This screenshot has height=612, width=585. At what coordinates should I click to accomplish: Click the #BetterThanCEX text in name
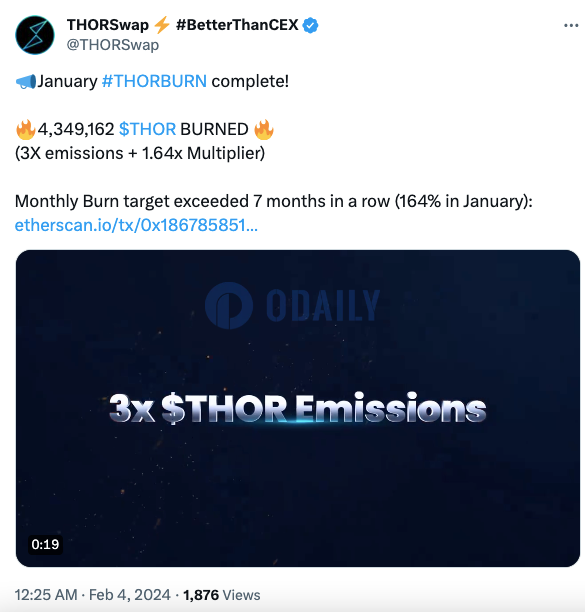click(x=237, y=25)
